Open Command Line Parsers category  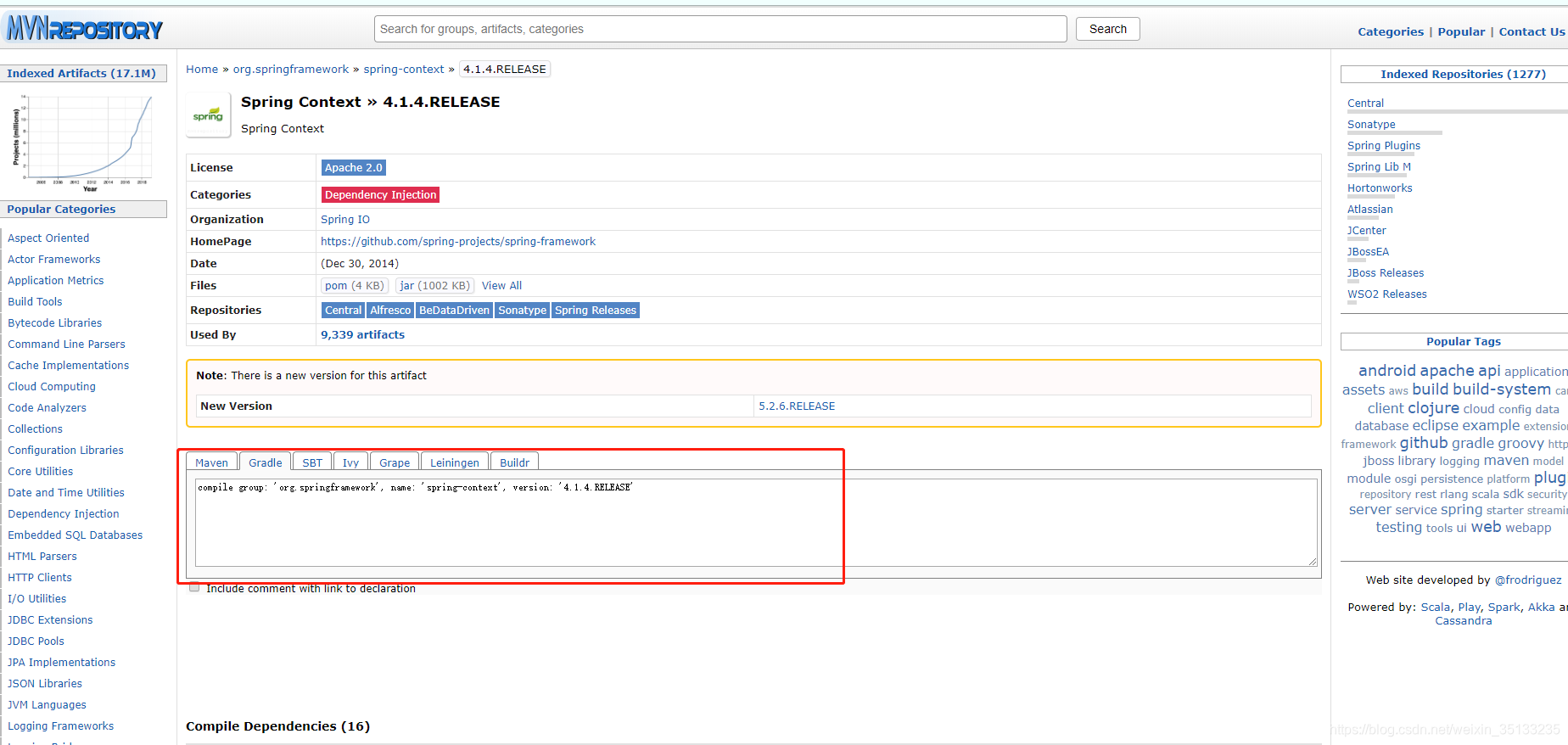tap(66, 344)
